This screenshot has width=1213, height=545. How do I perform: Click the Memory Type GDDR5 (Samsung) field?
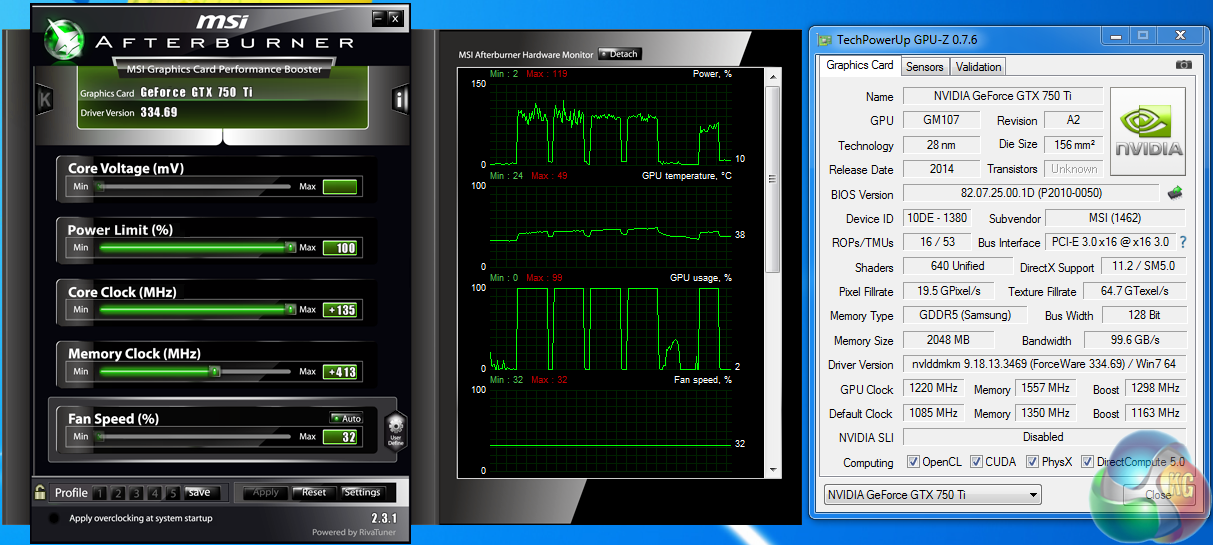pos(964,315)
